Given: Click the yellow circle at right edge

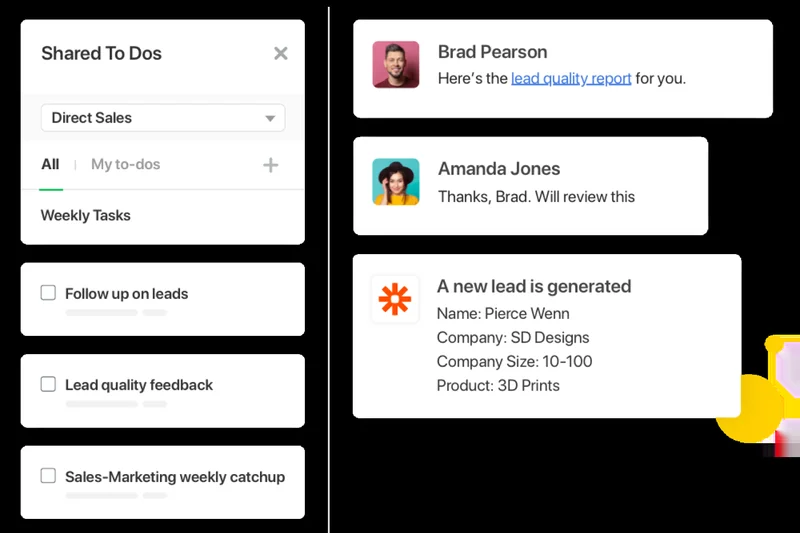Looking at the screenshot, I should tap(750, 410).
